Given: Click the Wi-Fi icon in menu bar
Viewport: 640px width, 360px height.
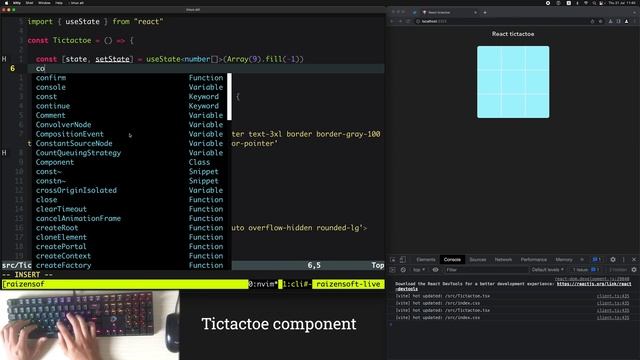Looking at the screenshot, I should click(x=586, y=3).
